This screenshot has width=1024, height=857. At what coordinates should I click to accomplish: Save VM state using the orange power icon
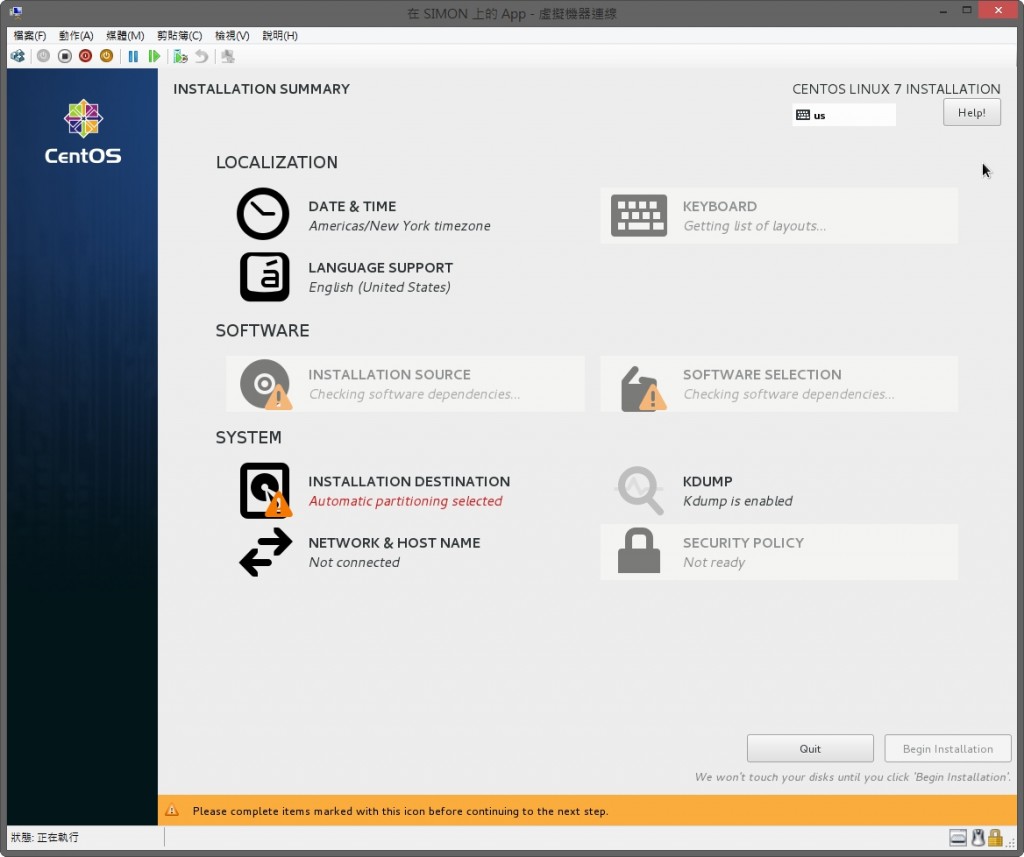[106, 56]
